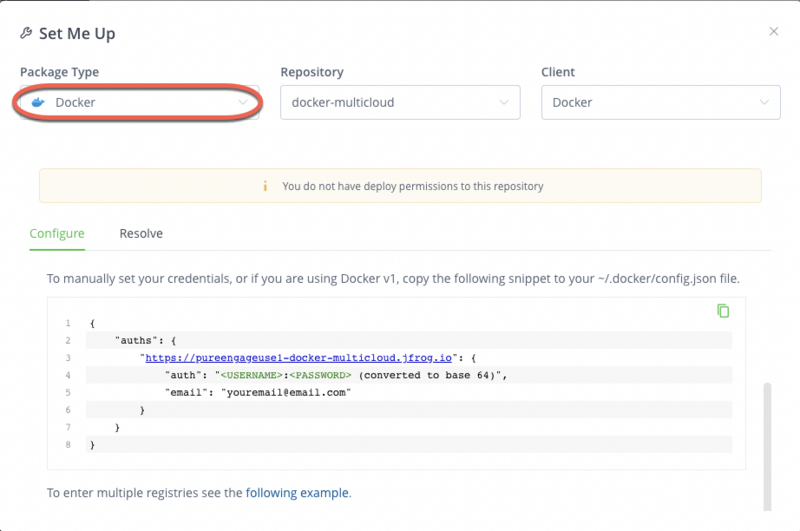Copy the config snippet with the clipboard icon
The image size is (800, 531).
(x=723, y=311)
